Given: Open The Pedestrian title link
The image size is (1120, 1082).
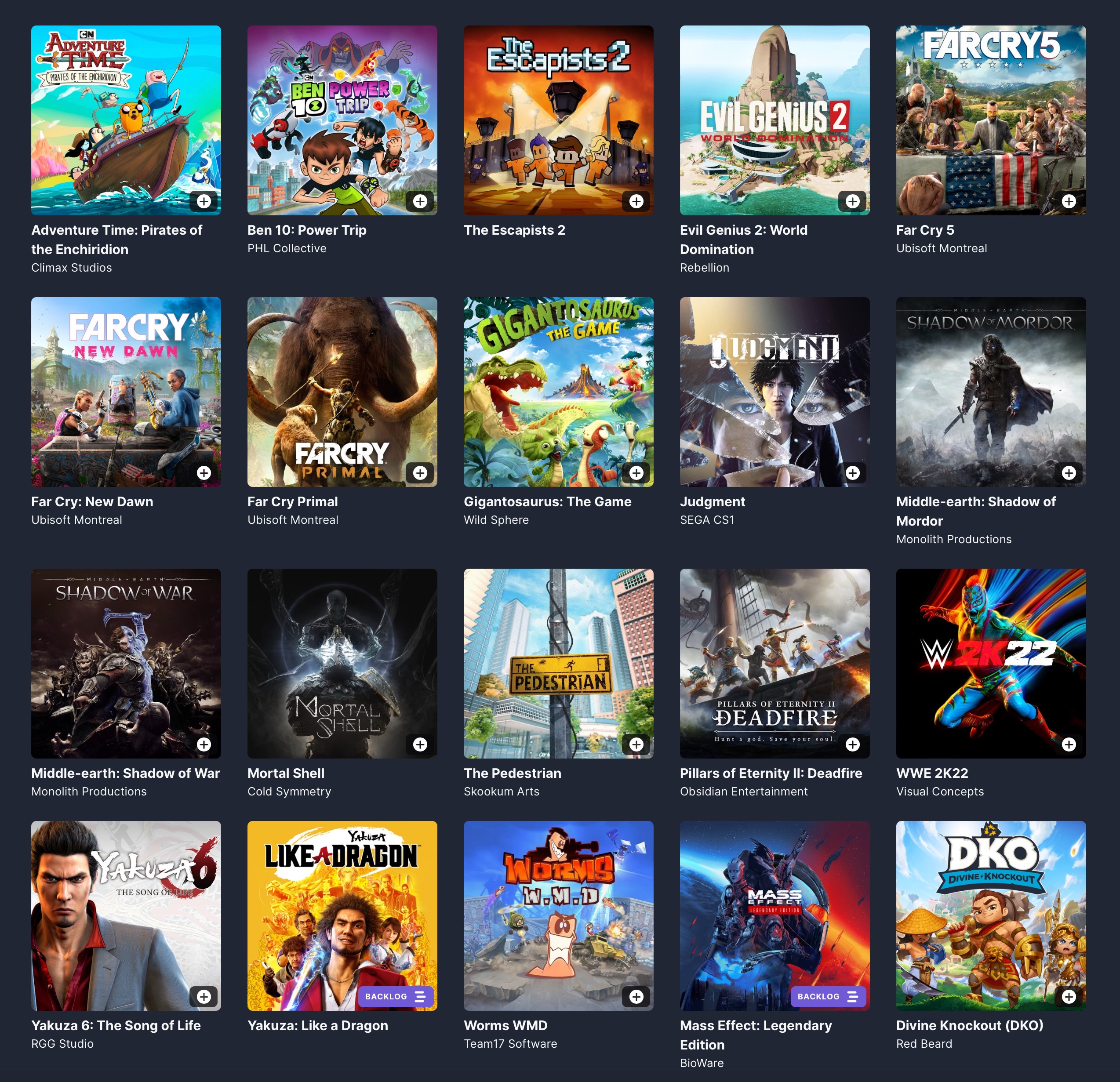Looking at the screenshot, I should 513,773.
